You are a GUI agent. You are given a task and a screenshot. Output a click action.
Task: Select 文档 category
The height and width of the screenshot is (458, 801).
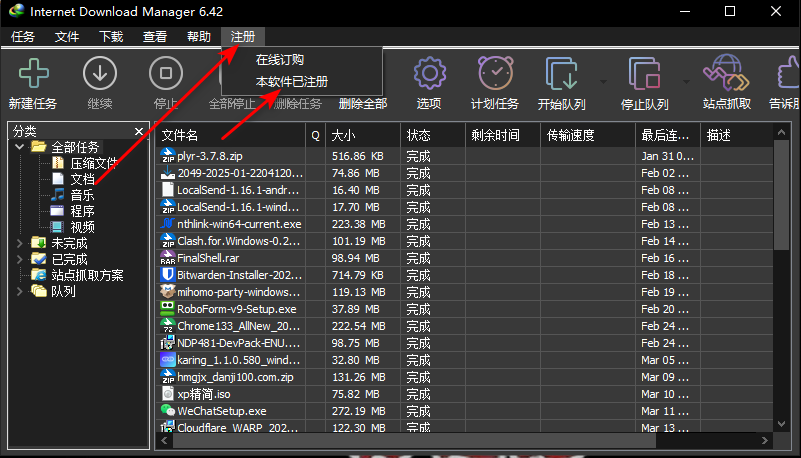tap(82, 179)
